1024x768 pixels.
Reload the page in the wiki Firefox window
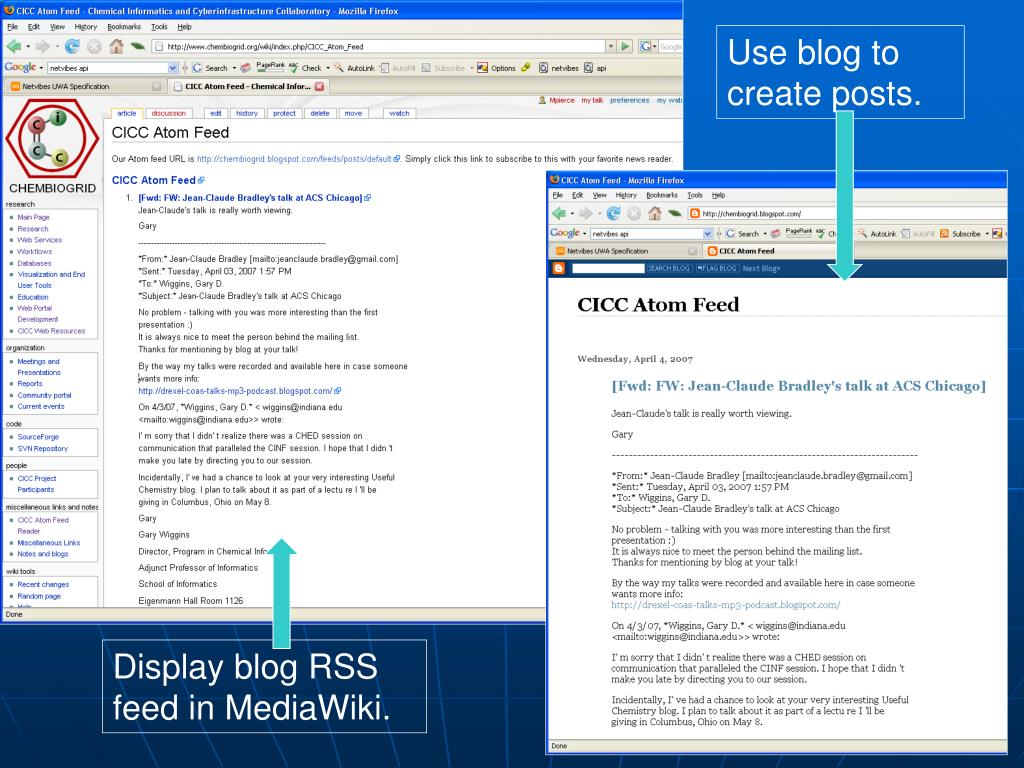[x=72, y=46]
